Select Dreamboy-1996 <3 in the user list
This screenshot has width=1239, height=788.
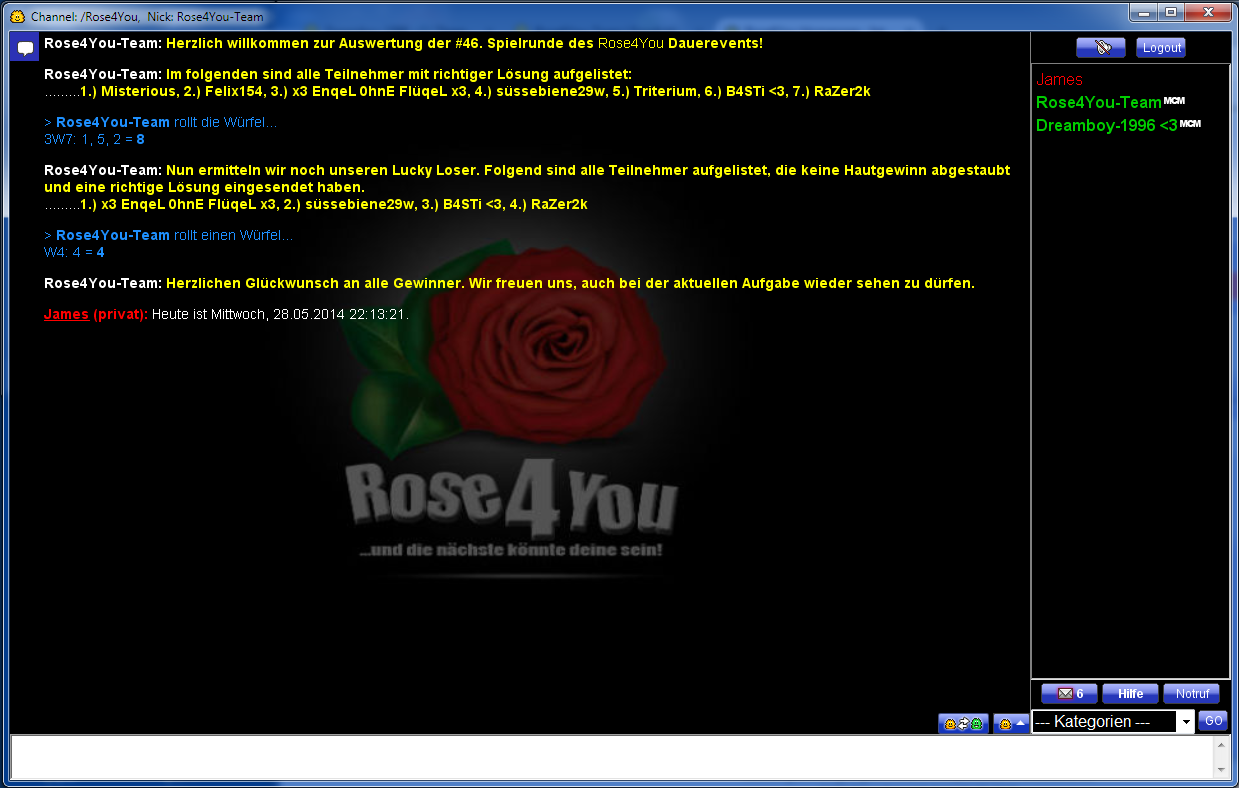point(1106,126)
